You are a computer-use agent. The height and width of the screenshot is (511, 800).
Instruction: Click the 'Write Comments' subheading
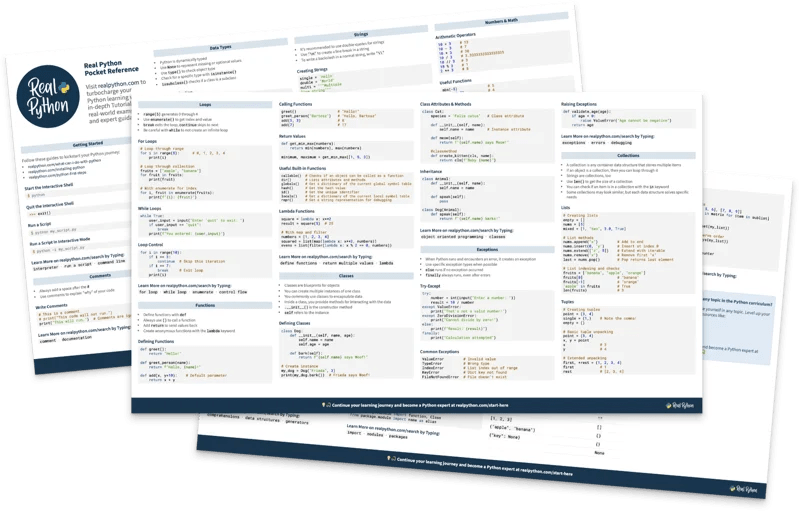[52, 306]
